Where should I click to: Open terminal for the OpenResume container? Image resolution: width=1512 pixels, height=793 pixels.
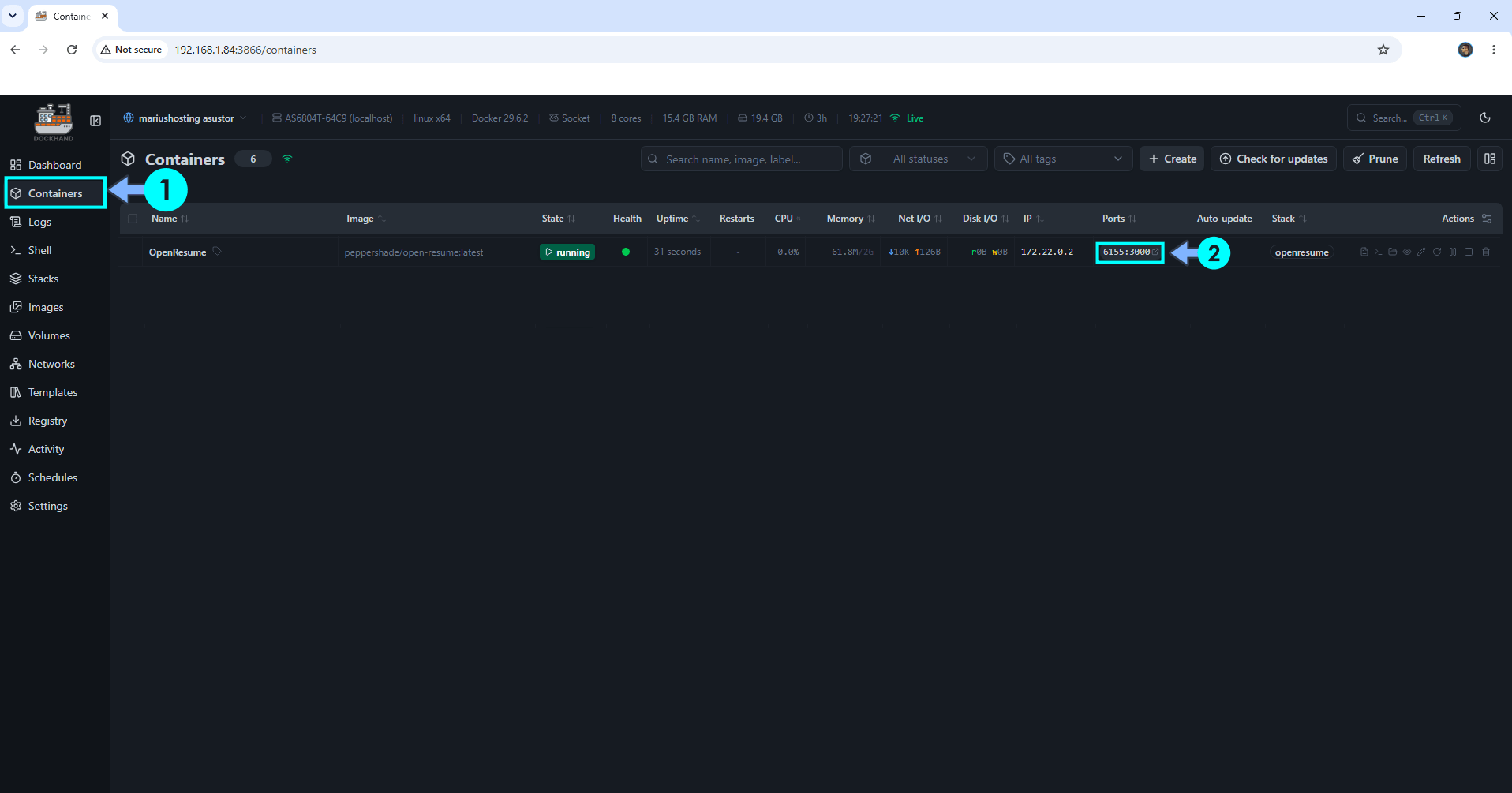1378,252
